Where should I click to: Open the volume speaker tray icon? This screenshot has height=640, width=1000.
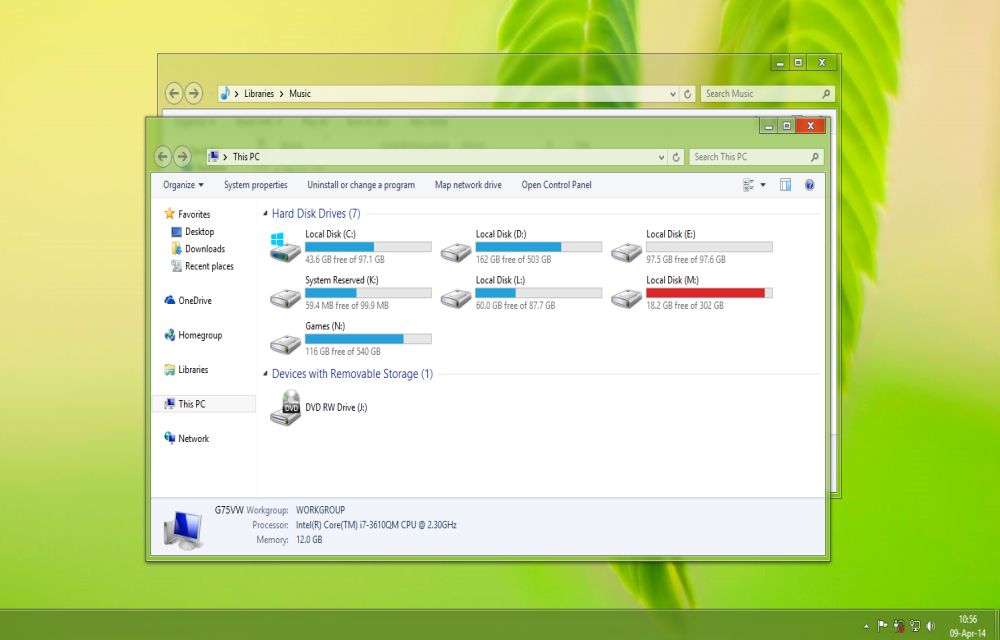930,625
